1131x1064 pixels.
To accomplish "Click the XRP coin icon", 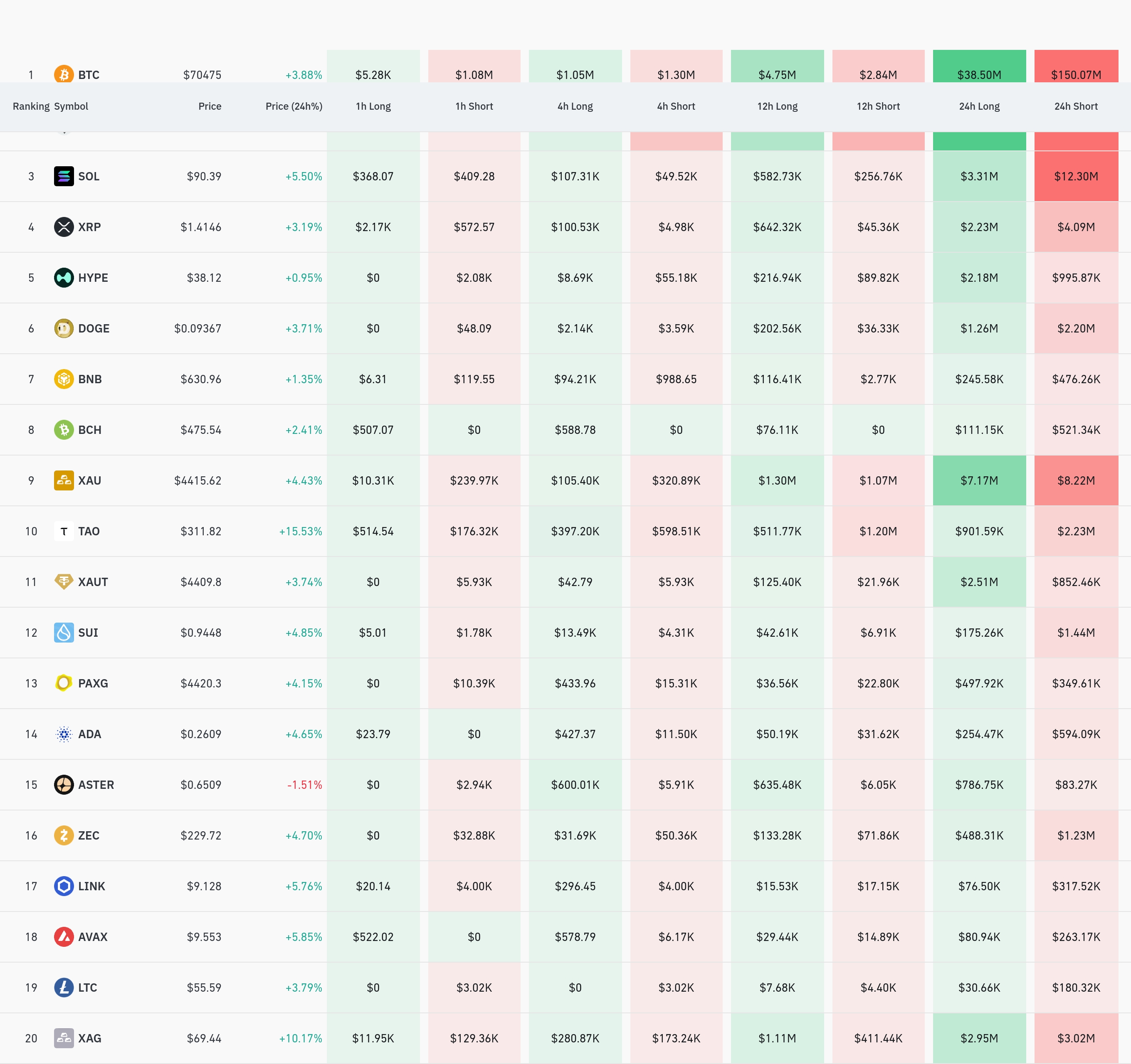I will point(64,227).
